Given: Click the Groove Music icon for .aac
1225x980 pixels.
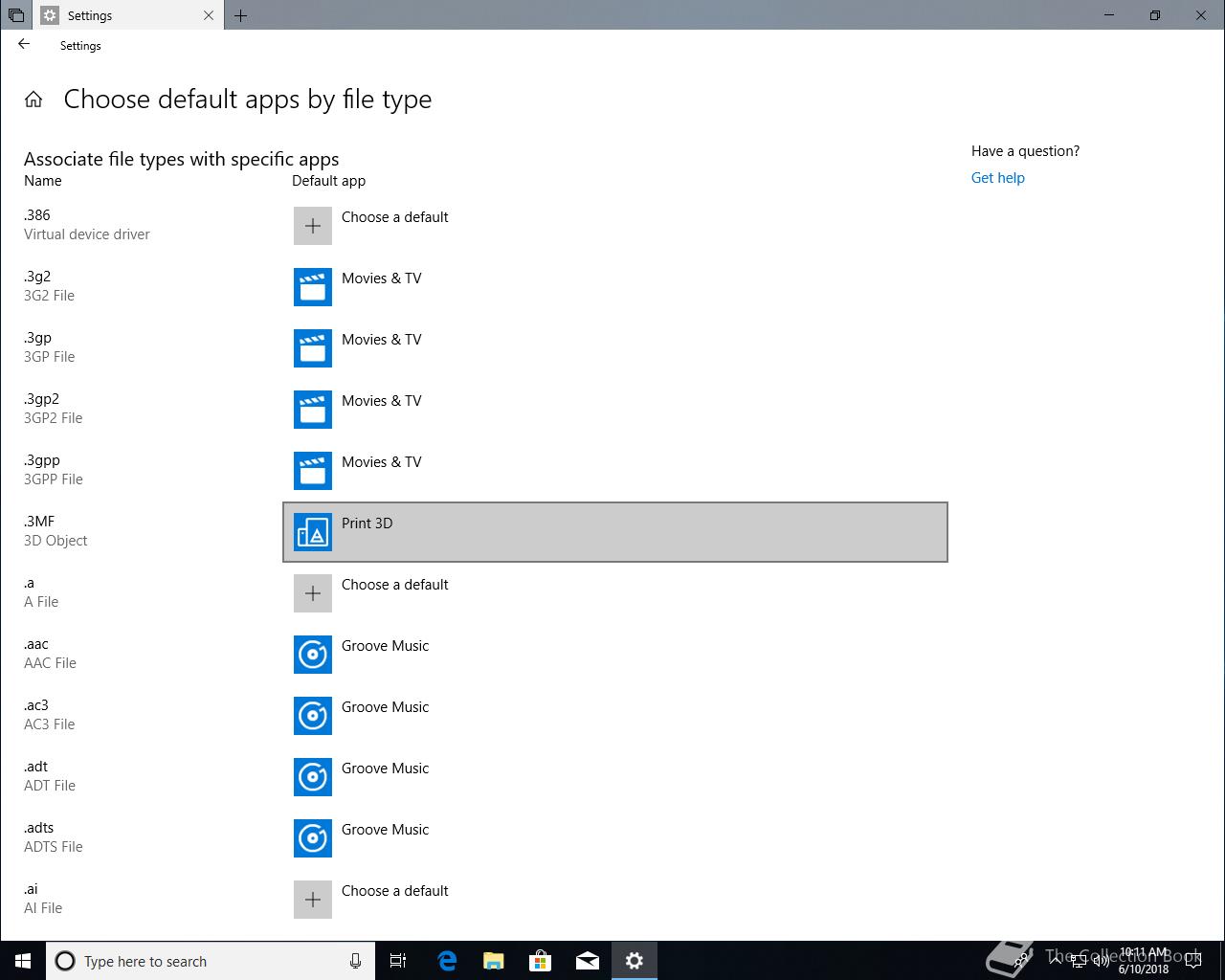Looking at the screenshot, I should pos(312,655).
